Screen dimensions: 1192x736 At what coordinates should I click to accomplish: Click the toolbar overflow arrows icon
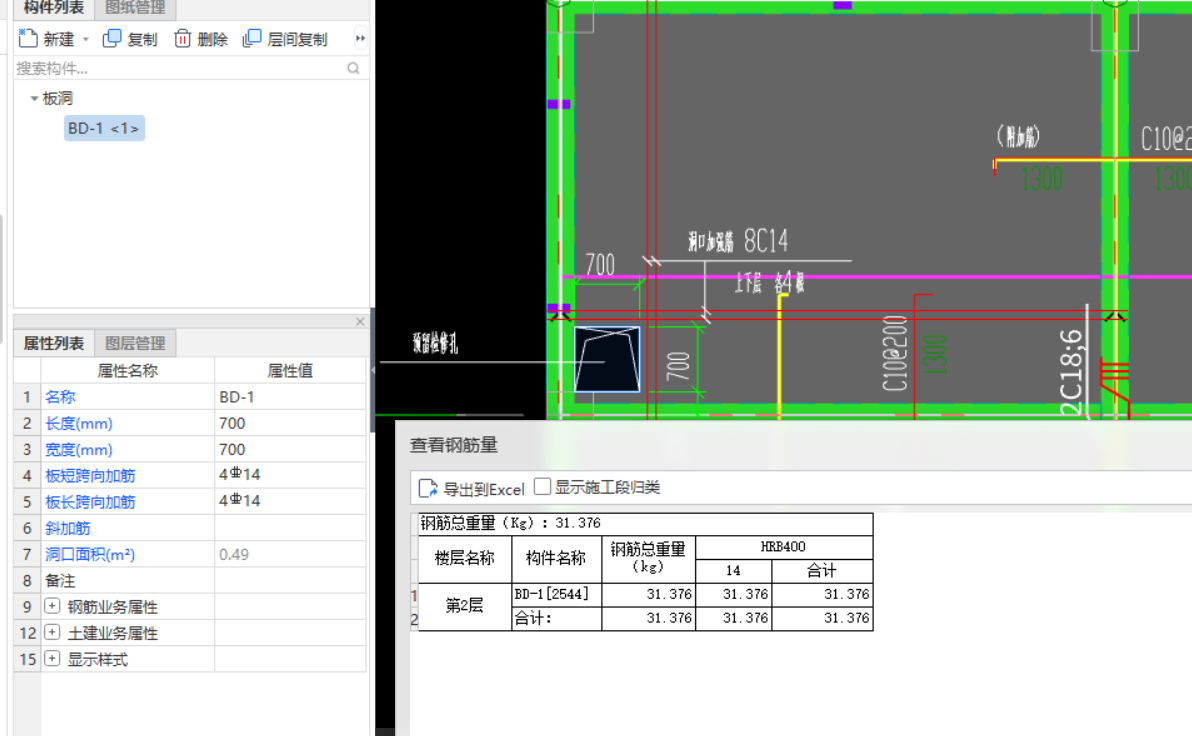(x=360, y=38)
